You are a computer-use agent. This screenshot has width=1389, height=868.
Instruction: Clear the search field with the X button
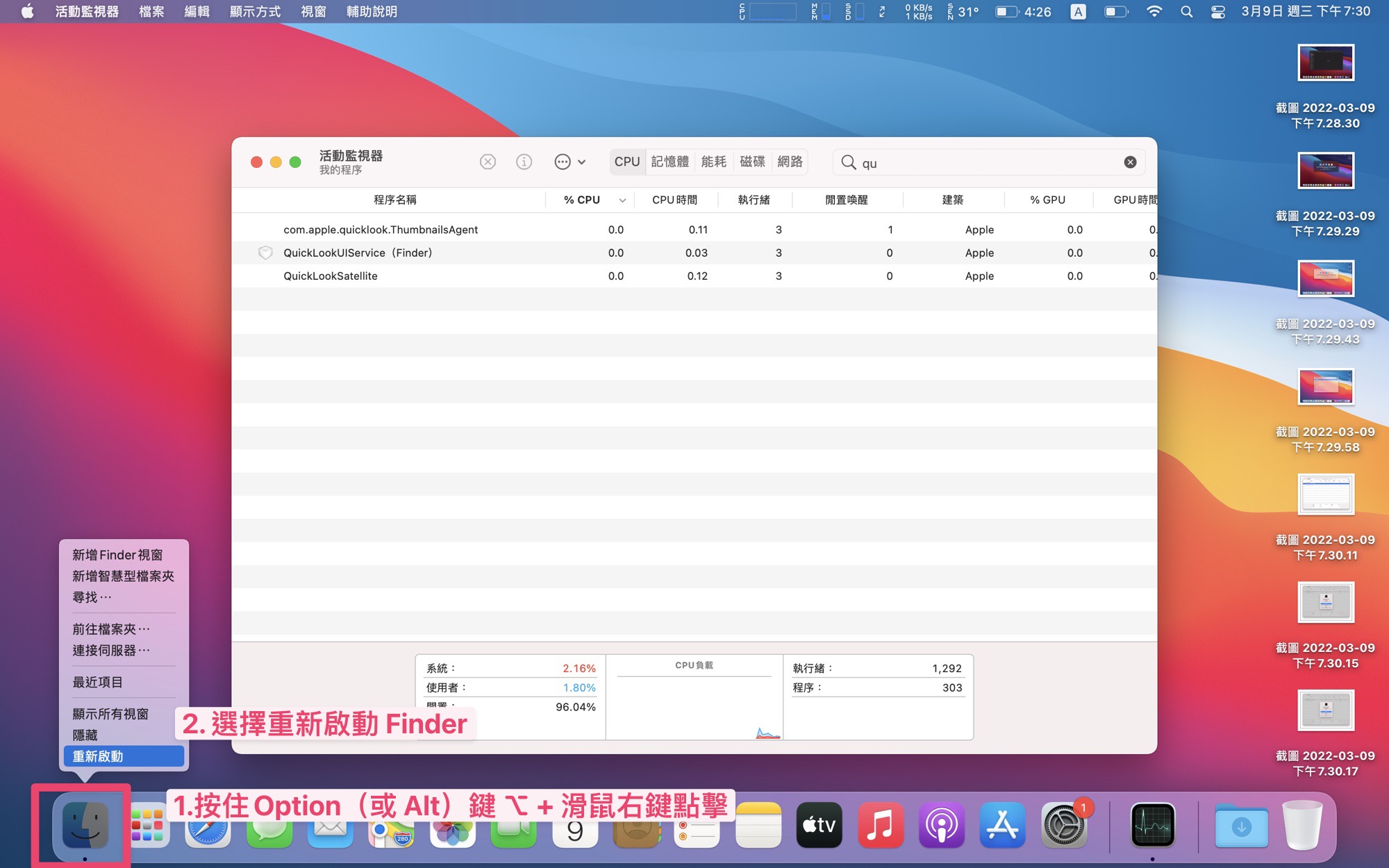1130,162
